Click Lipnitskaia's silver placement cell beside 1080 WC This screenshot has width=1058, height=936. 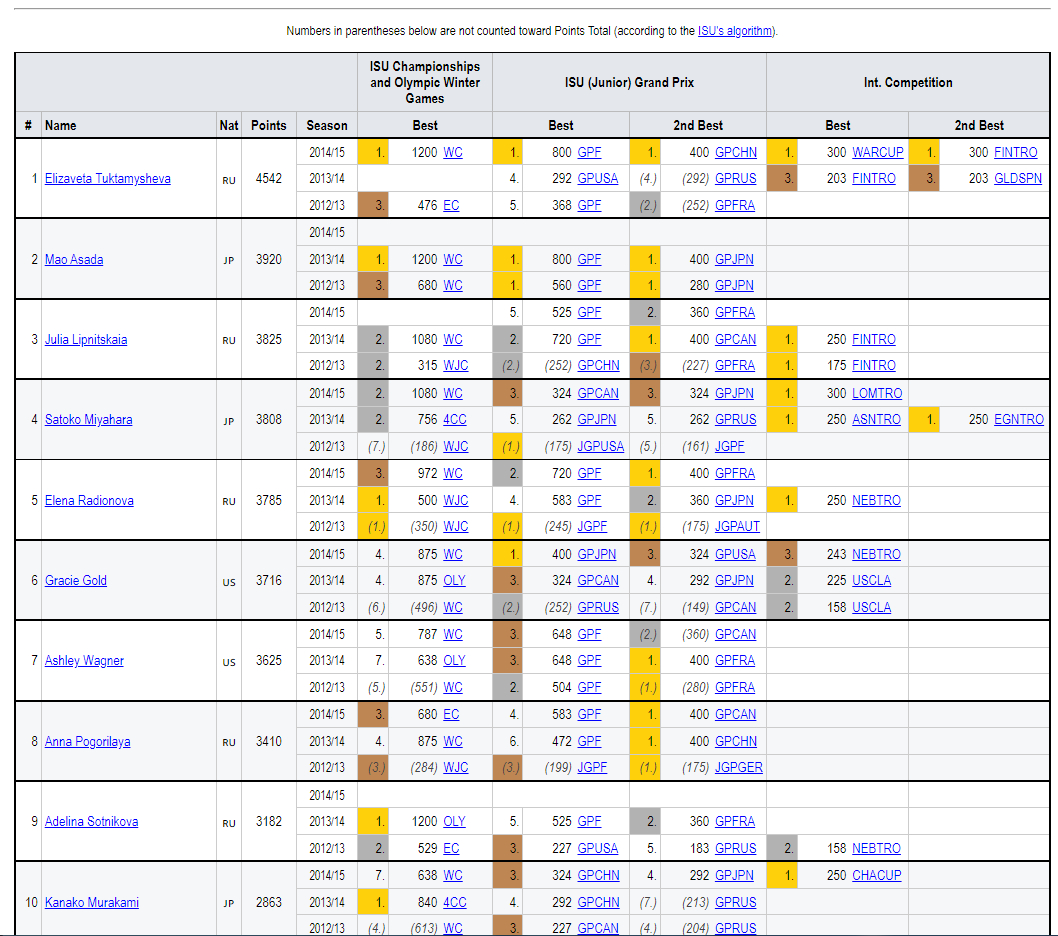pyautogui.click(x=373, y=339)
